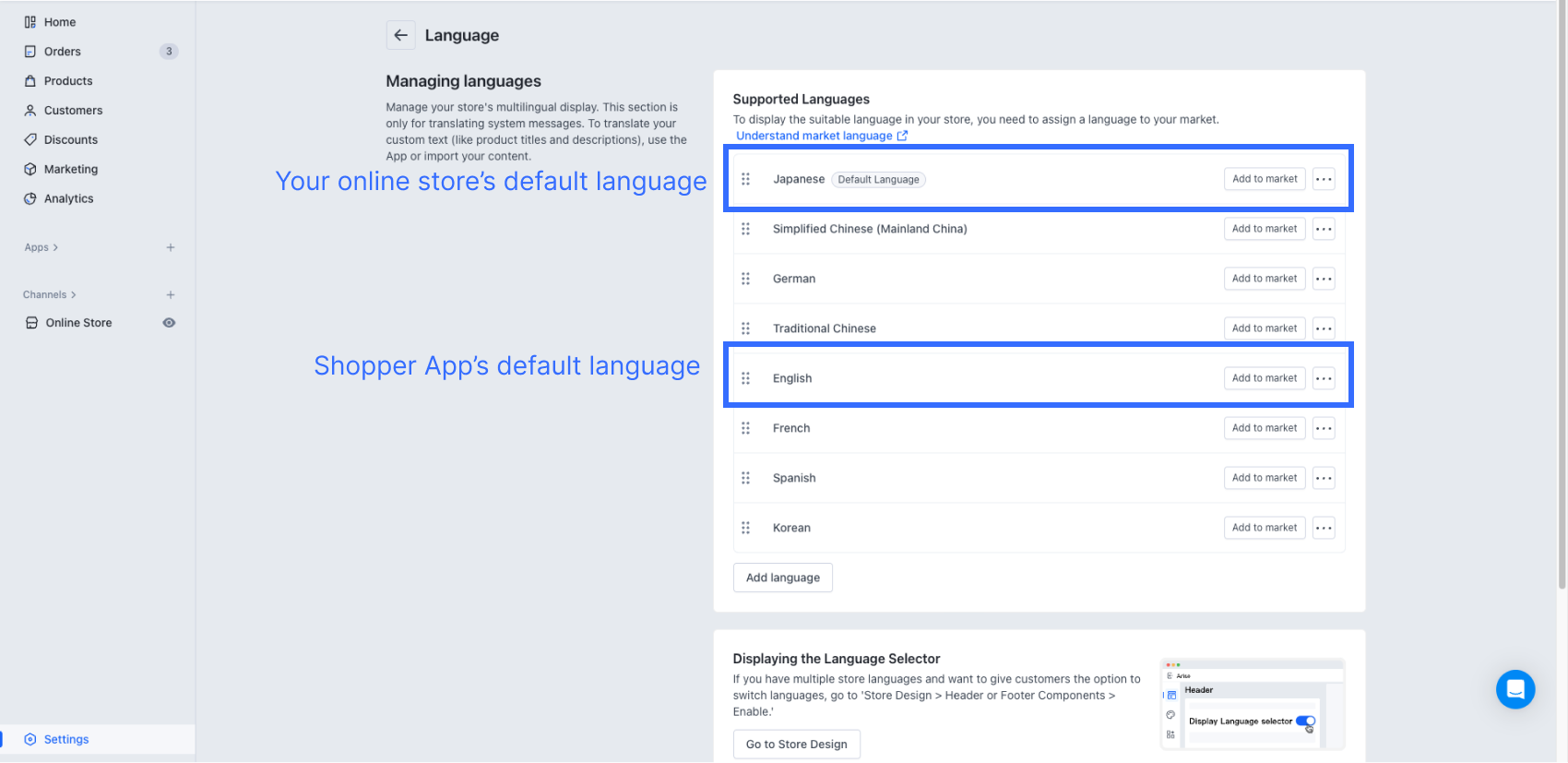The width and height of the screenshot is (1568, 763).
Task: Grab the drag handle for German
Action: click(x=746, y=279)
